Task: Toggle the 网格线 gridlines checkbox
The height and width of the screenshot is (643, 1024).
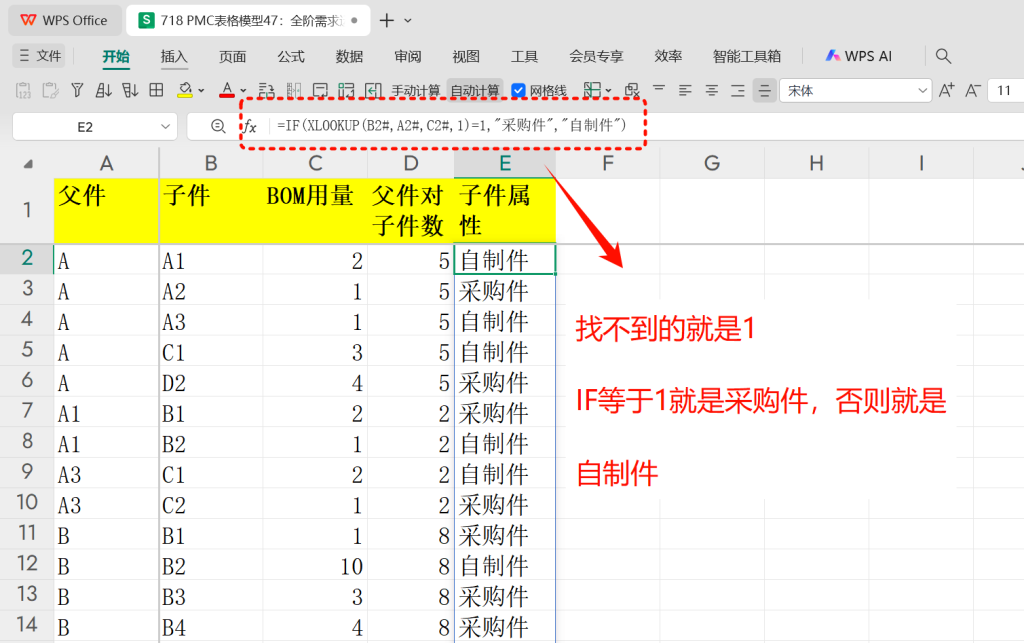Action: (519, 91)
